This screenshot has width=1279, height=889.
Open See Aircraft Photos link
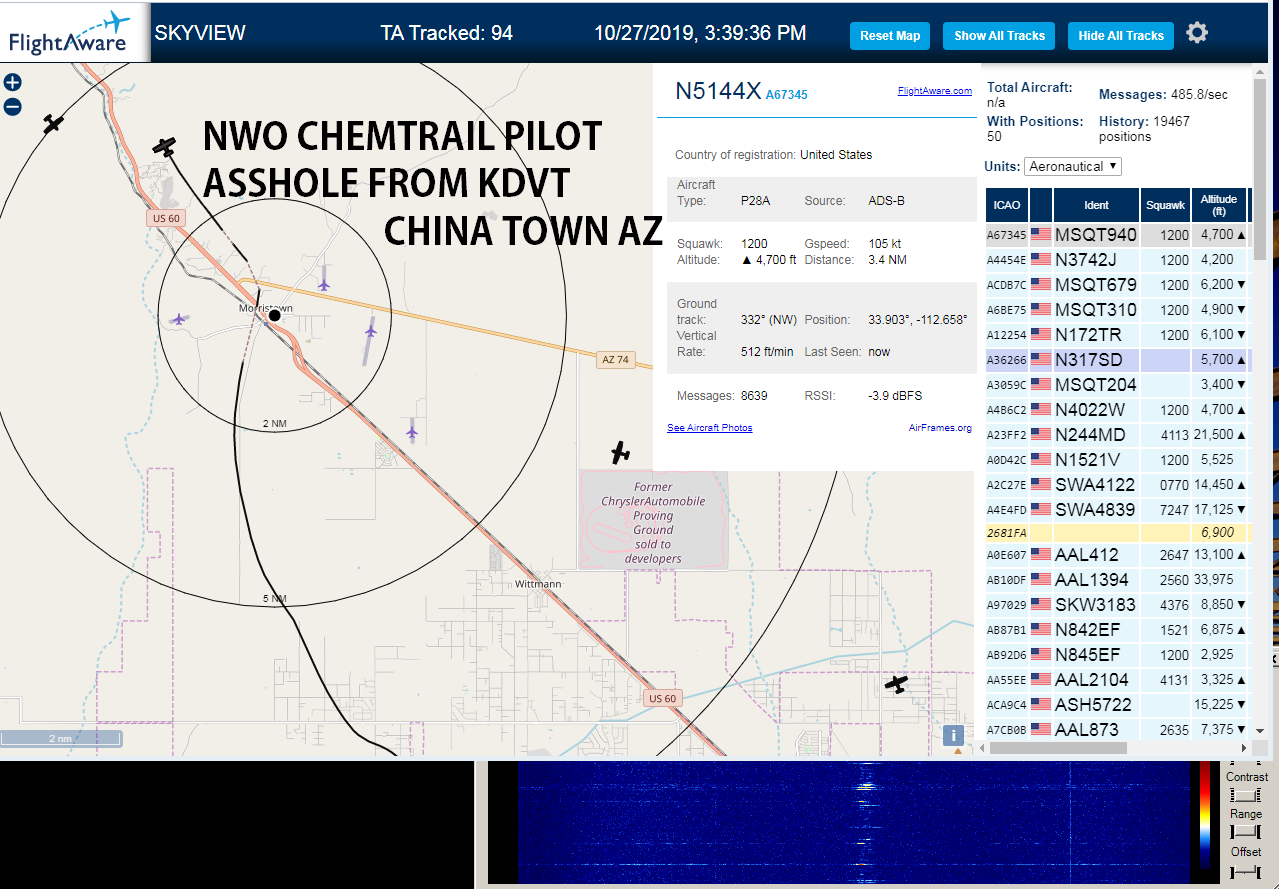[x=710, y=428]
